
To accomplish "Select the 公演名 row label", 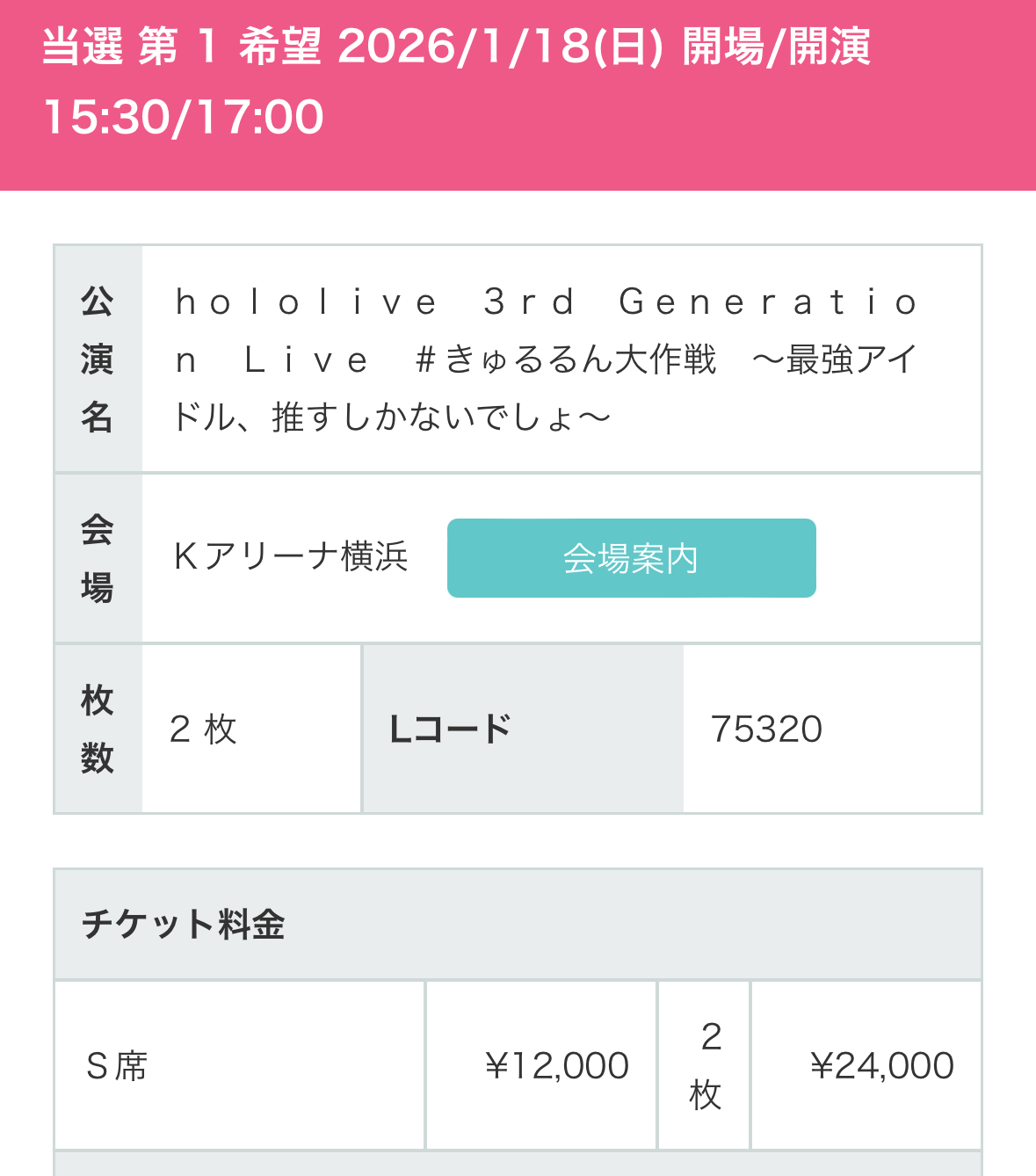I will pyautogui.click(x=98, y=359).
